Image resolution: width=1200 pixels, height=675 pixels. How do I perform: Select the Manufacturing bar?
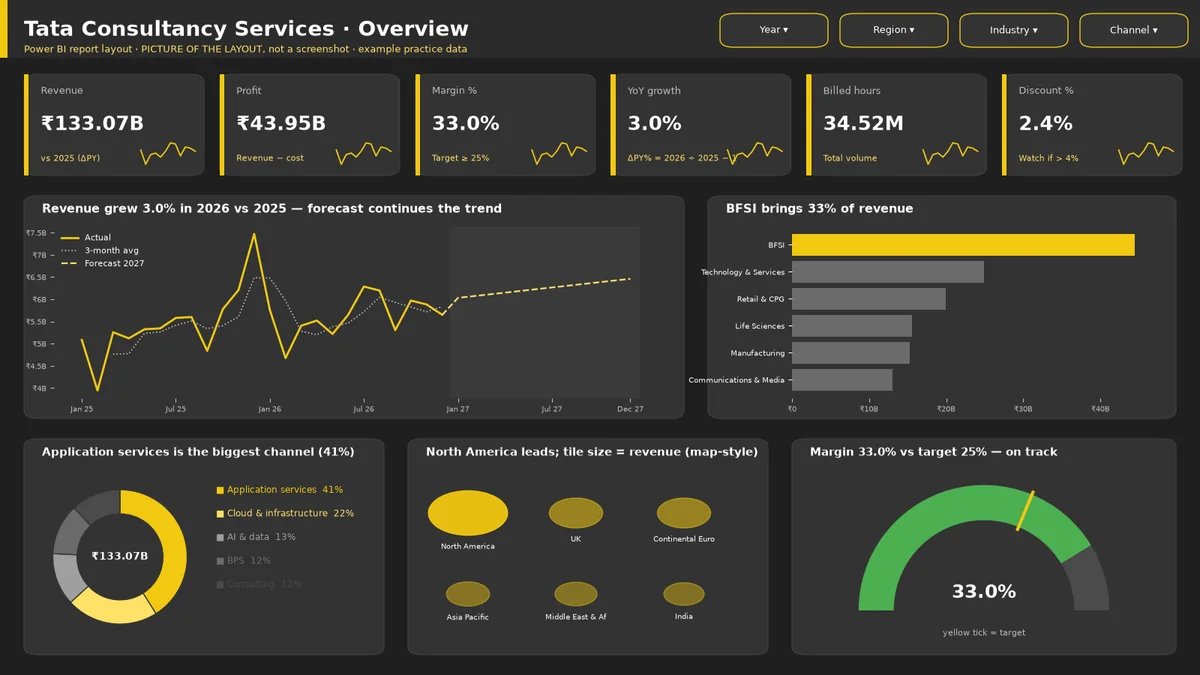(x=851, y=353)
